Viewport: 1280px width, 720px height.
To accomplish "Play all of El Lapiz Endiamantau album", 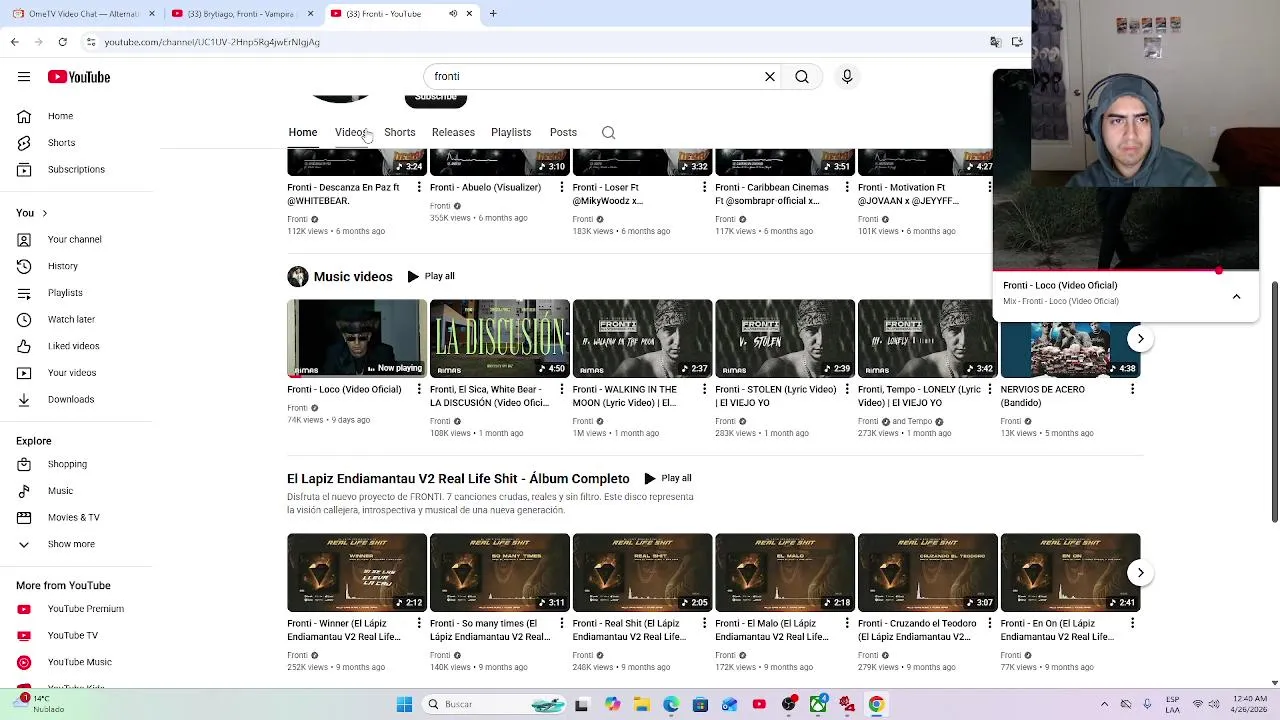I will tap(668, 478).
